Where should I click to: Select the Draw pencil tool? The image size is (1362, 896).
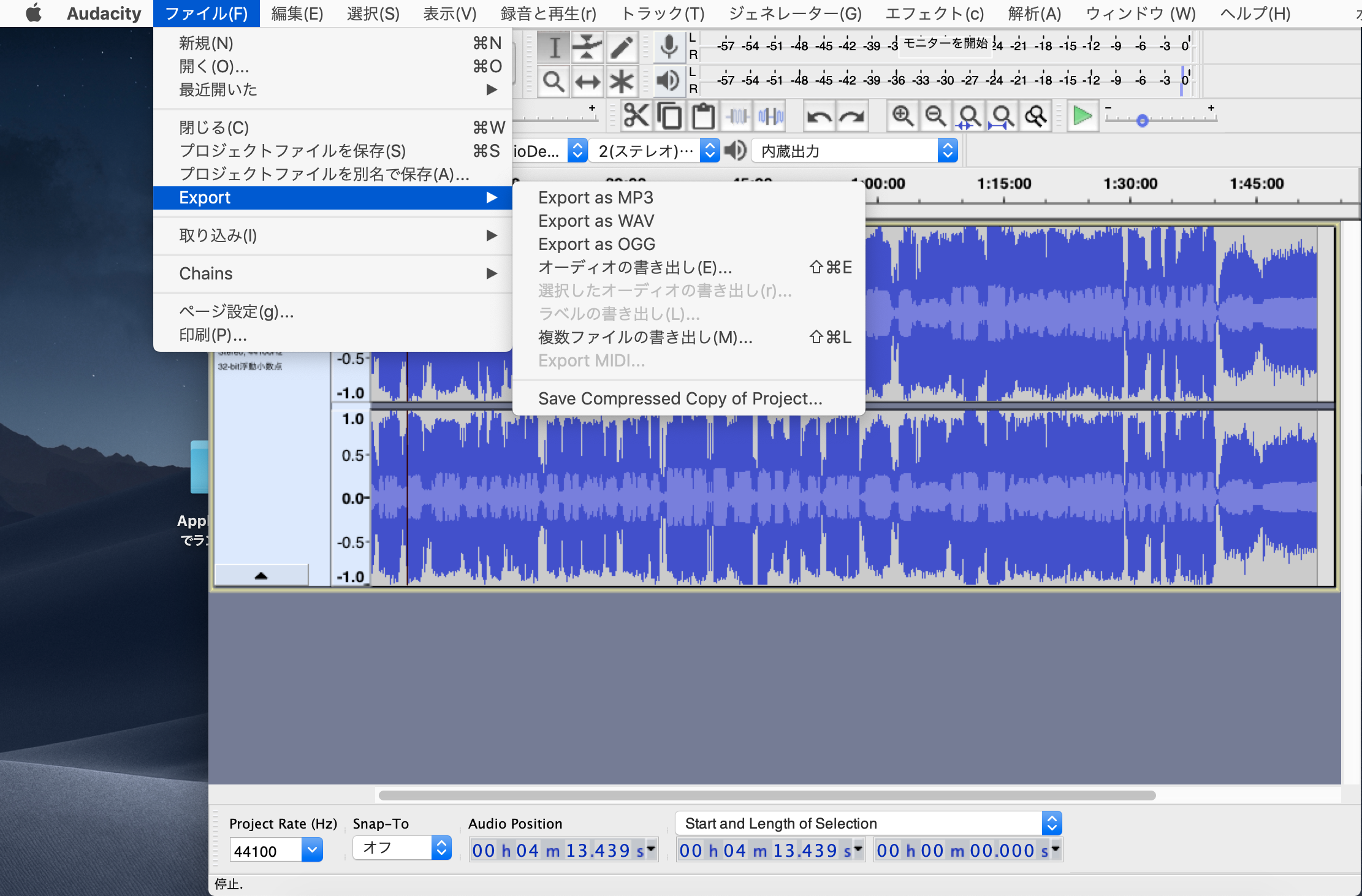click(x=622, y=47)
